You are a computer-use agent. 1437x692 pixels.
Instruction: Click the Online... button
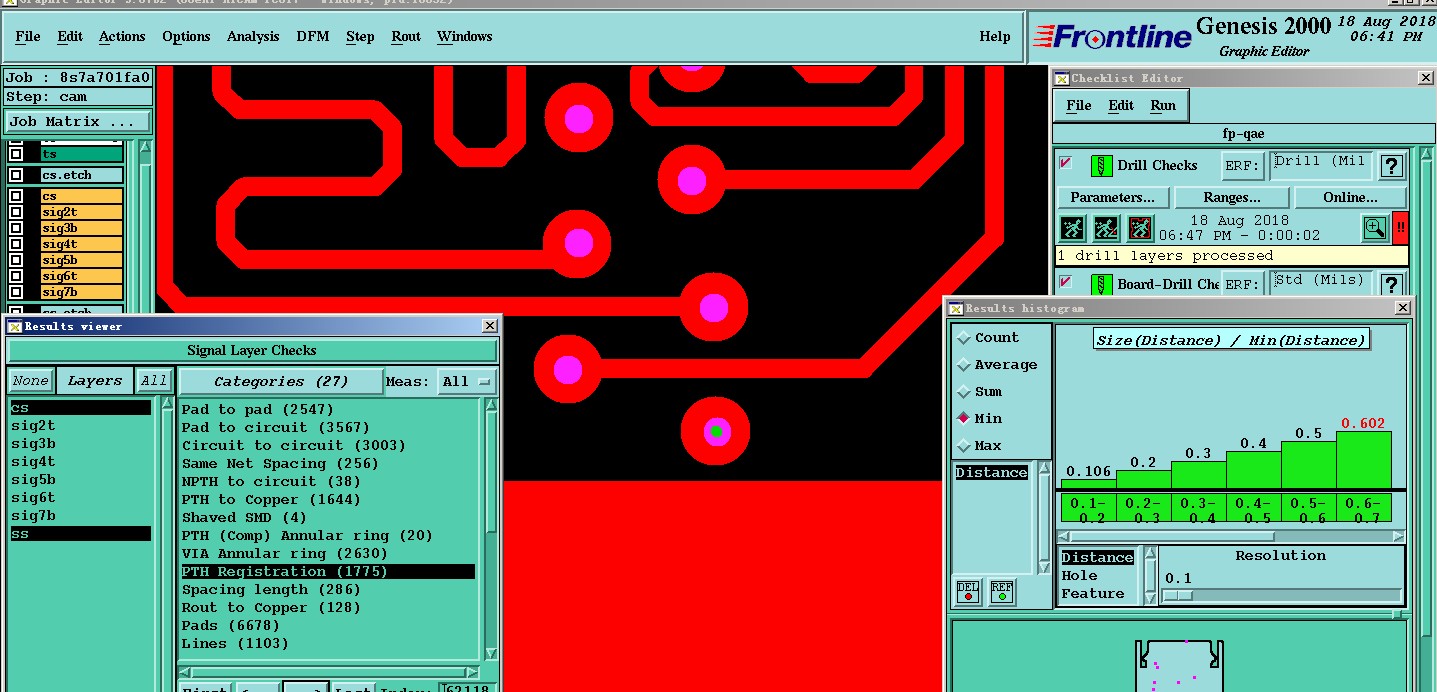point(1350,197)
